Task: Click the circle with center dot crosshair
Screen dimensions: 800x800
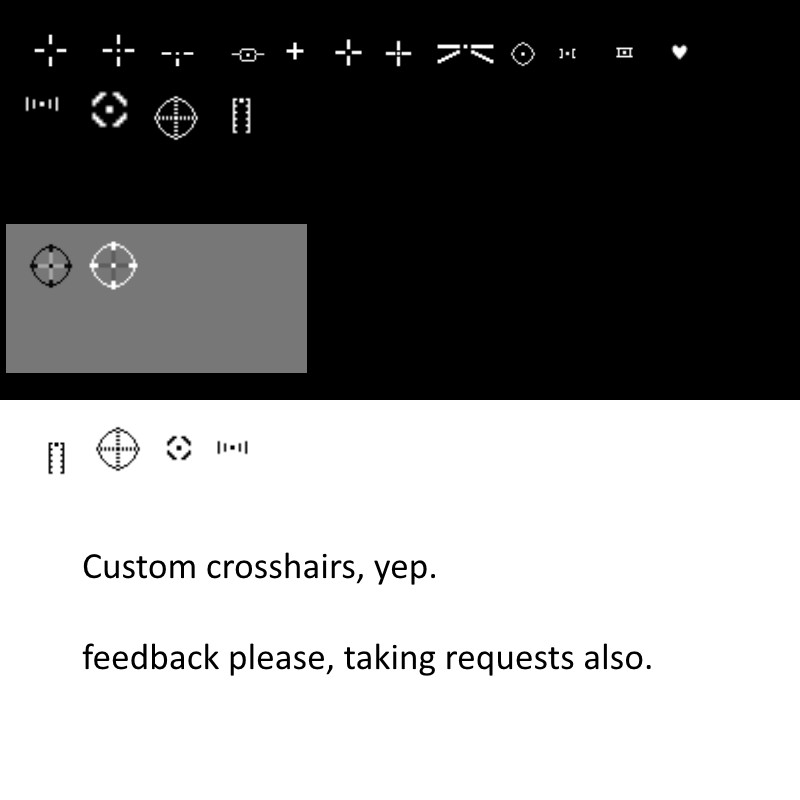Action: coord(522,54)
